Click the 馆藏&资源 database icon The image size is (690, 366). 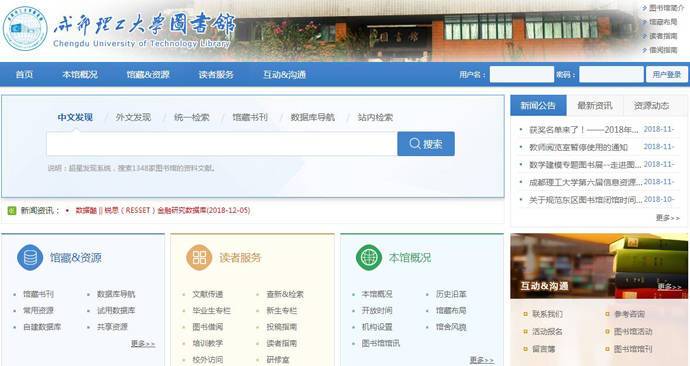click(x=30, y=257)
